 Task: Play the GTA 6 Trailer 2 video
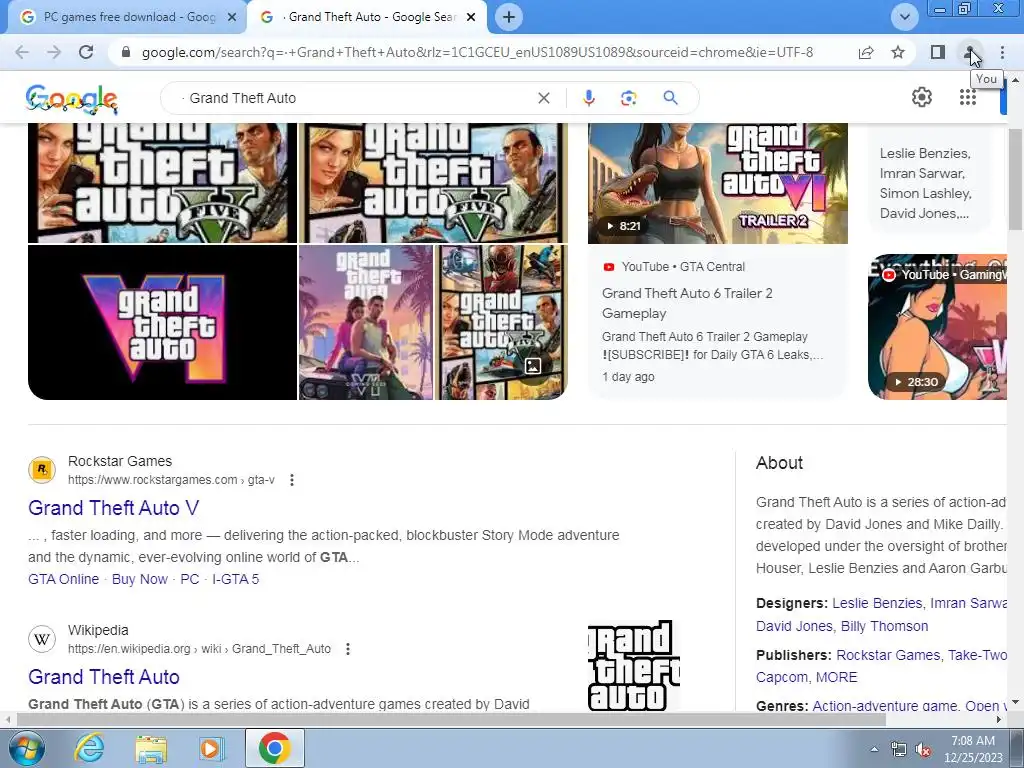point(718,184)
